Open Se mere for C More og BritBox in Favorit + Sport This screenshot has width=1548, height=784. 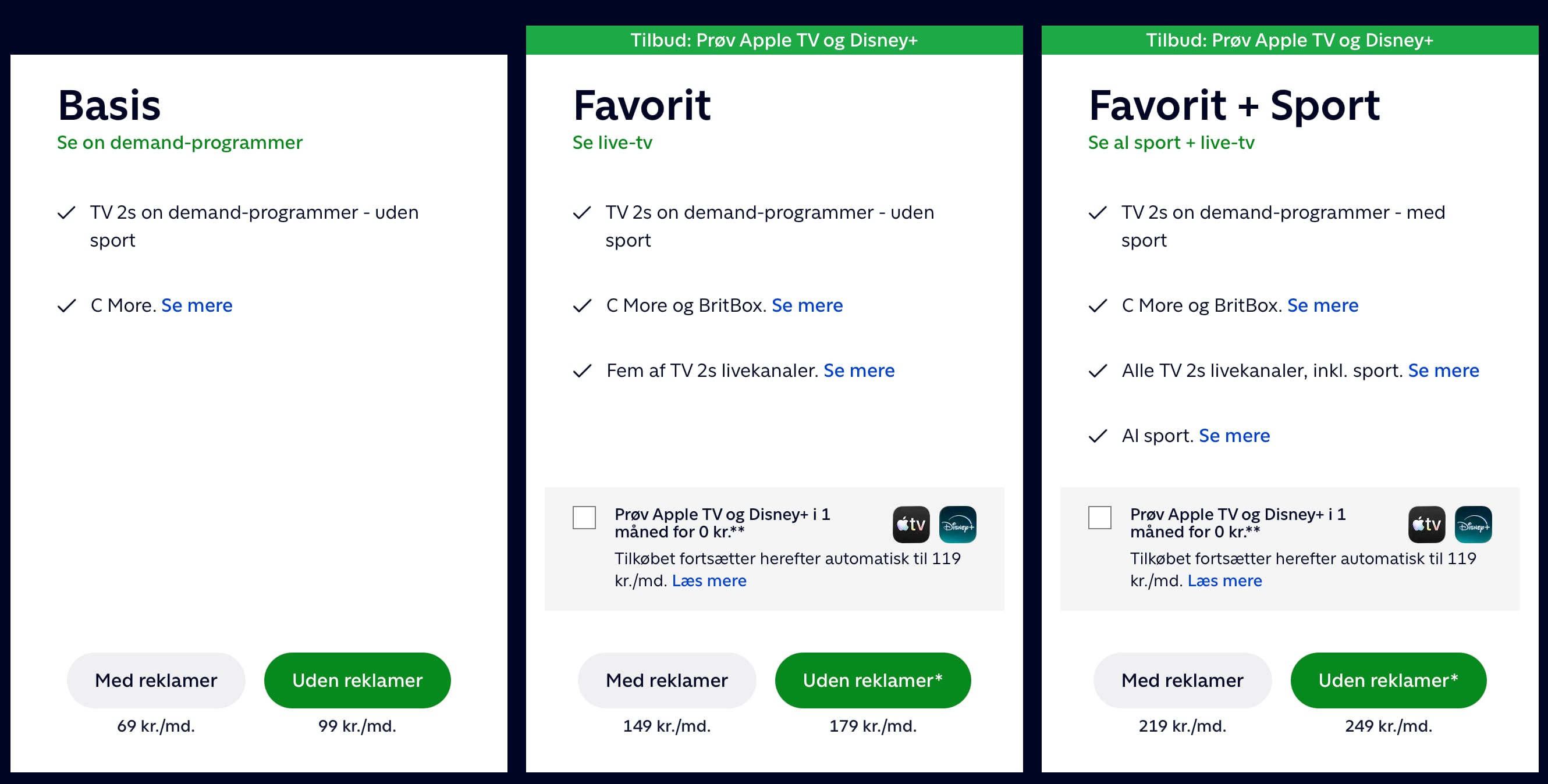pyautogui.click(x=1323, y=305)
